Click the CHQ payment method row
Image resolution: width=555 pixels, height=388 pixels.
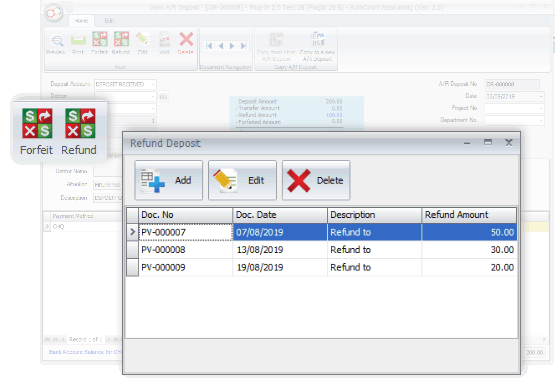[83, 227]
